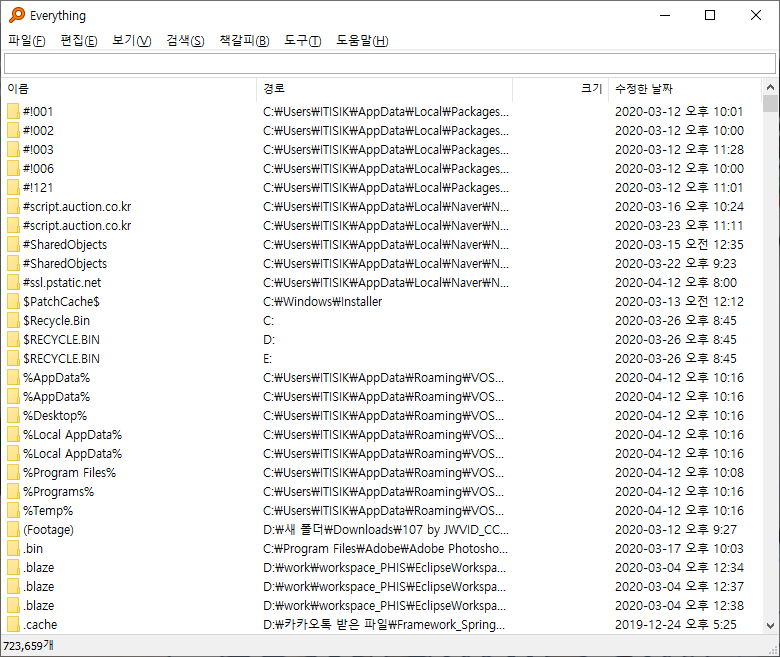Open the 편집(E) menu
Viewport: 780px width, 657px height.
pyautogui.click(x=79, y=41)
